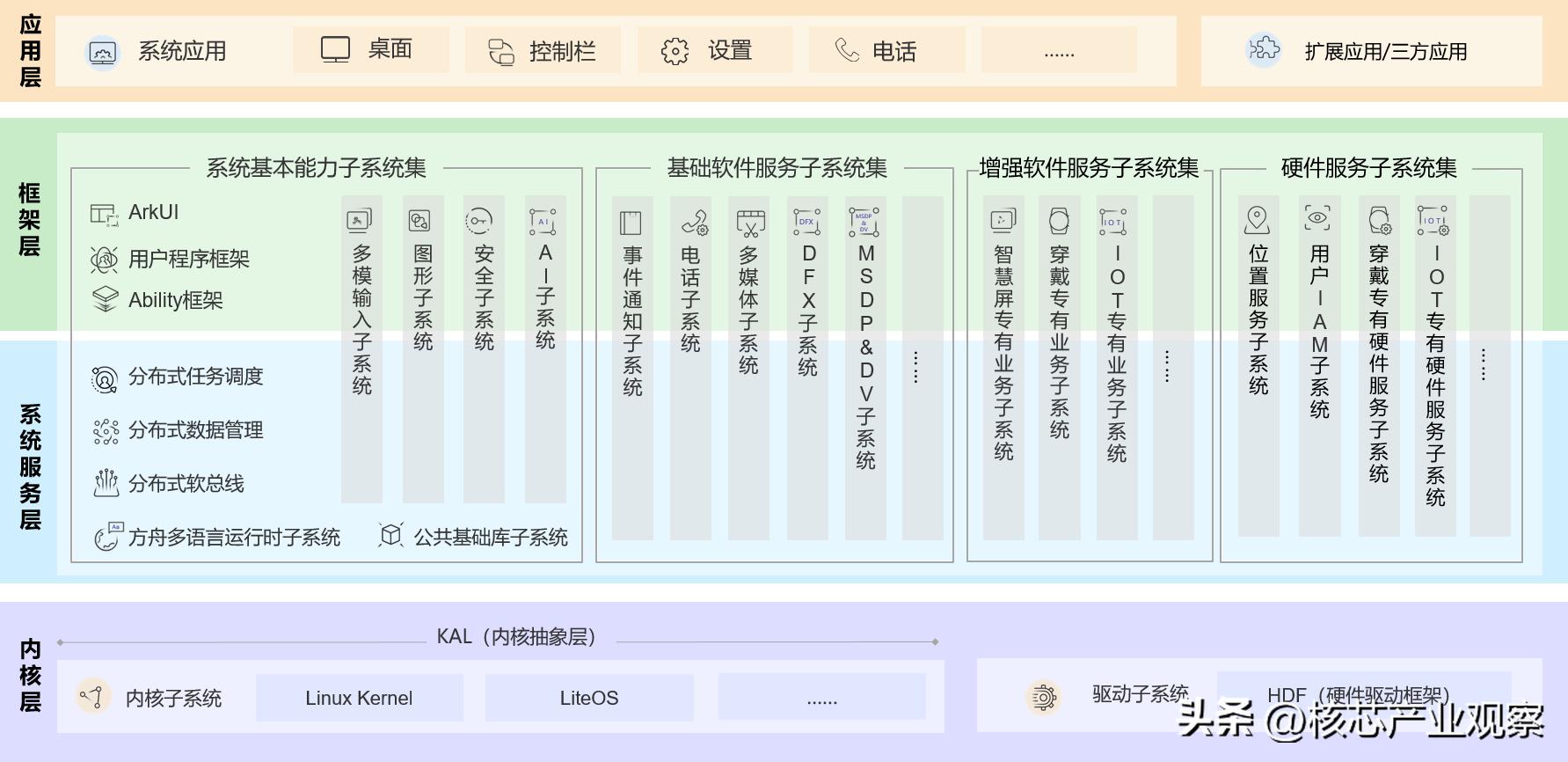1568x762 pixels.
Task: Click the 驱动子系统 text
Action: [1141, 694]
